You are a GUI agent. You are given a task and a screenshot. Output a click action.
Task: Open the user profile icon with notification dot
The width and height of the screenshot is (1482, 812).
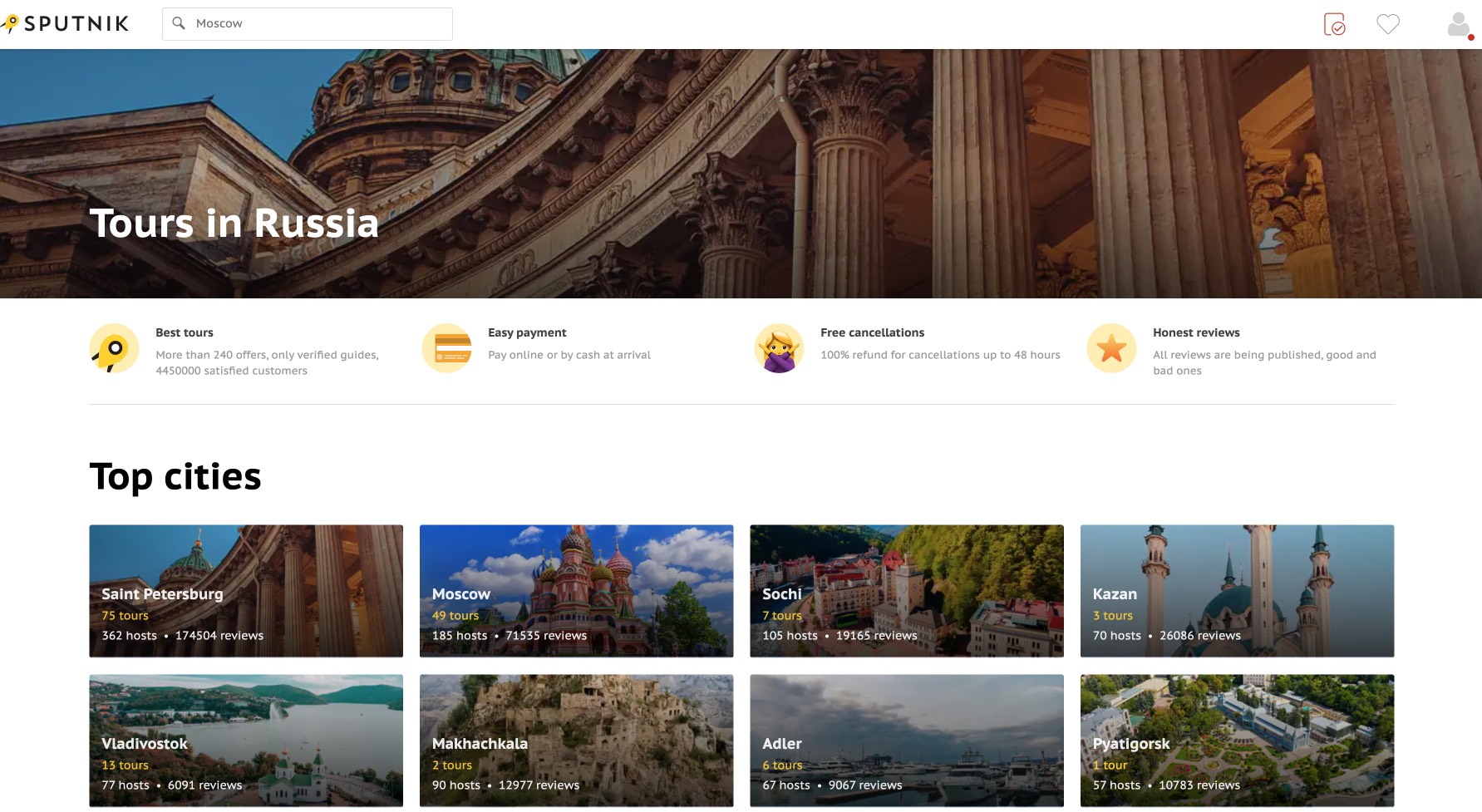1456,24
